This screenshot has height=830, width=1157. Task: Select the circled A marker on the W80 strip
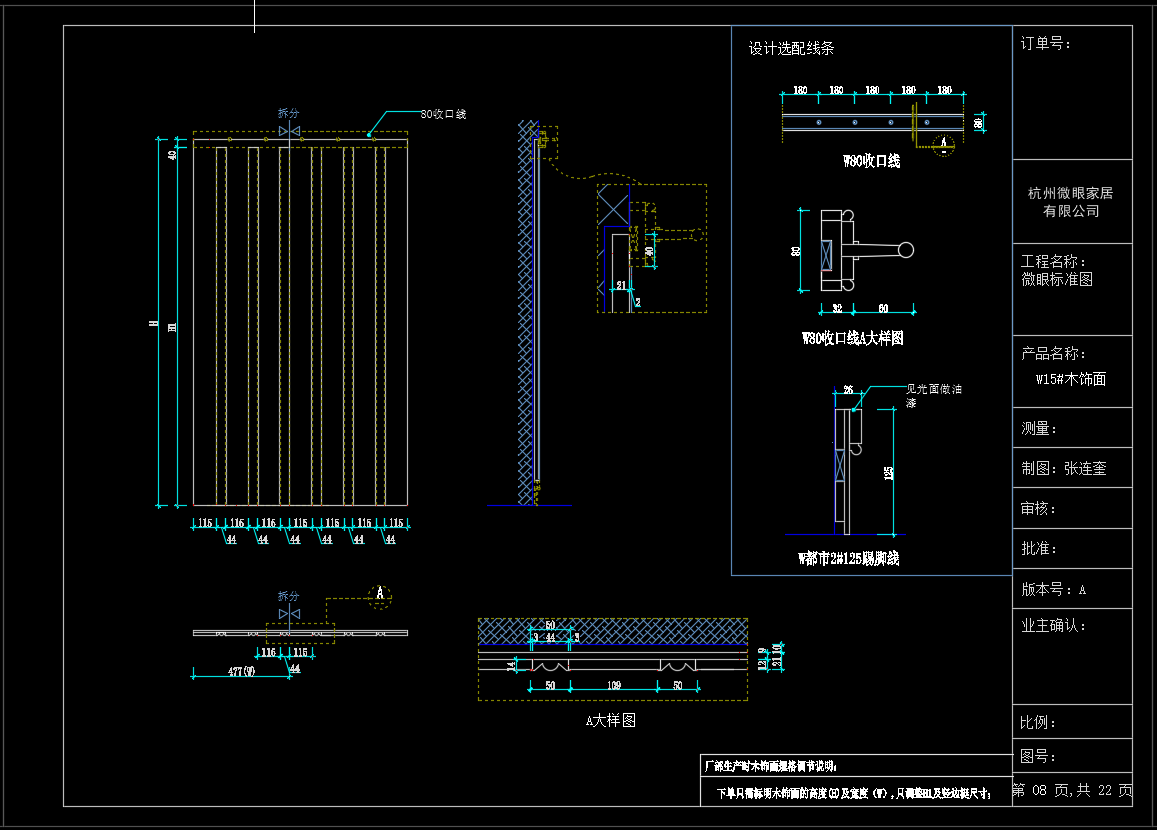tap(942, 144)
